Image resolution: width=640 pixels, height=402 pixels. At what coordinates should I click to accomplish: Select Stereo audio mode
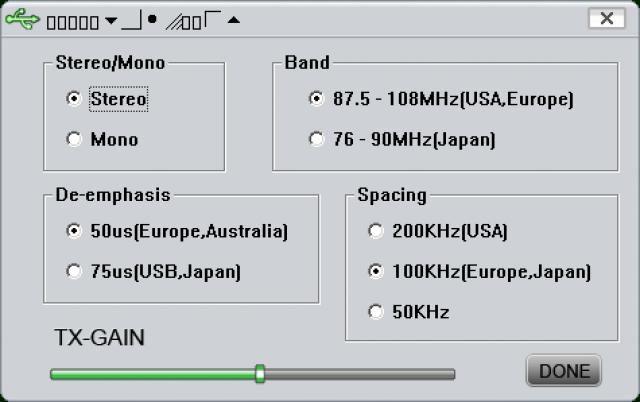click(x=73, y=99)
